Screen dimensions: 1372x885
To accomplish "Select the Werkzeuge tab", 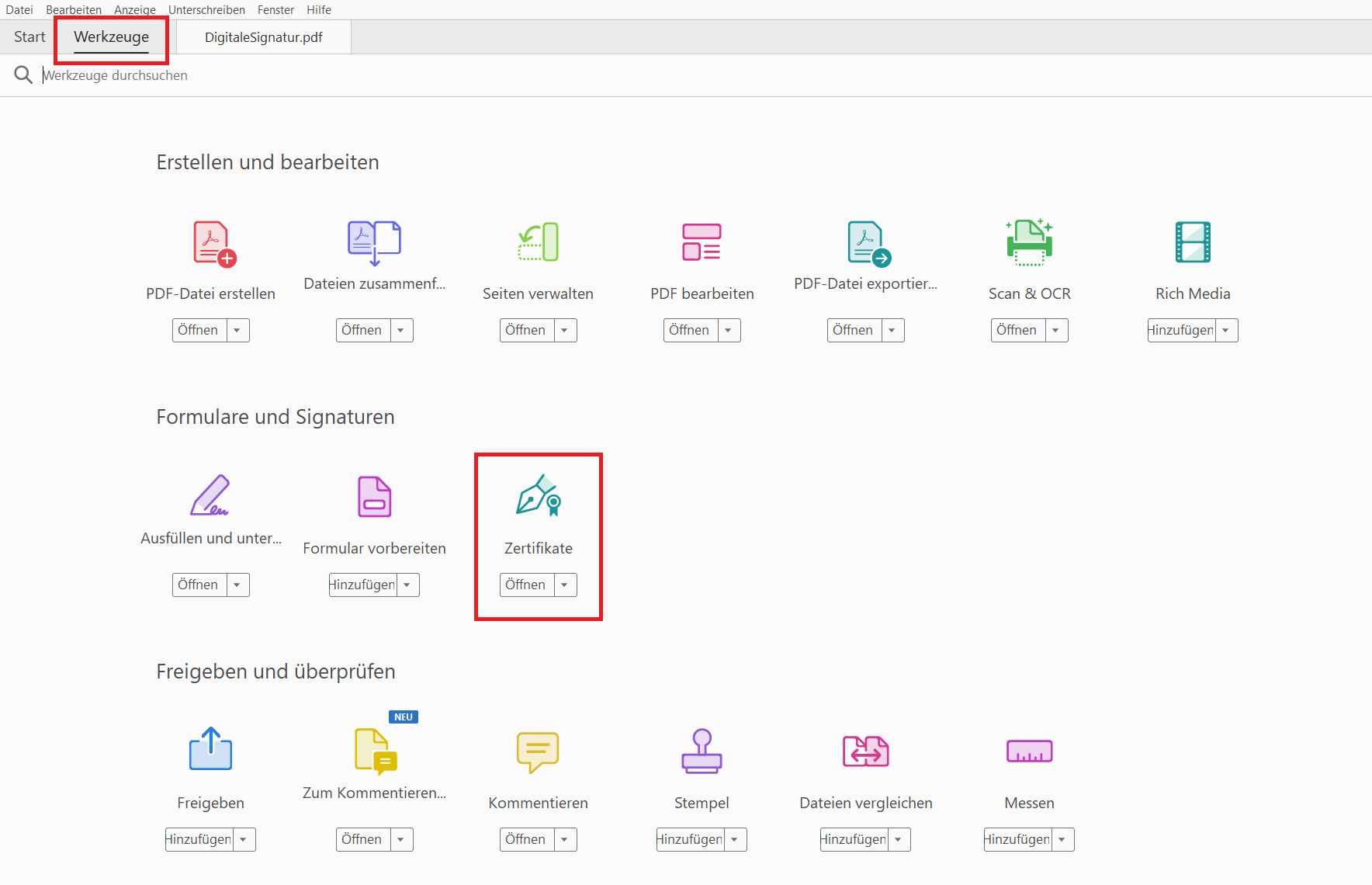I will pyautogui.click(x=111, y=36).
